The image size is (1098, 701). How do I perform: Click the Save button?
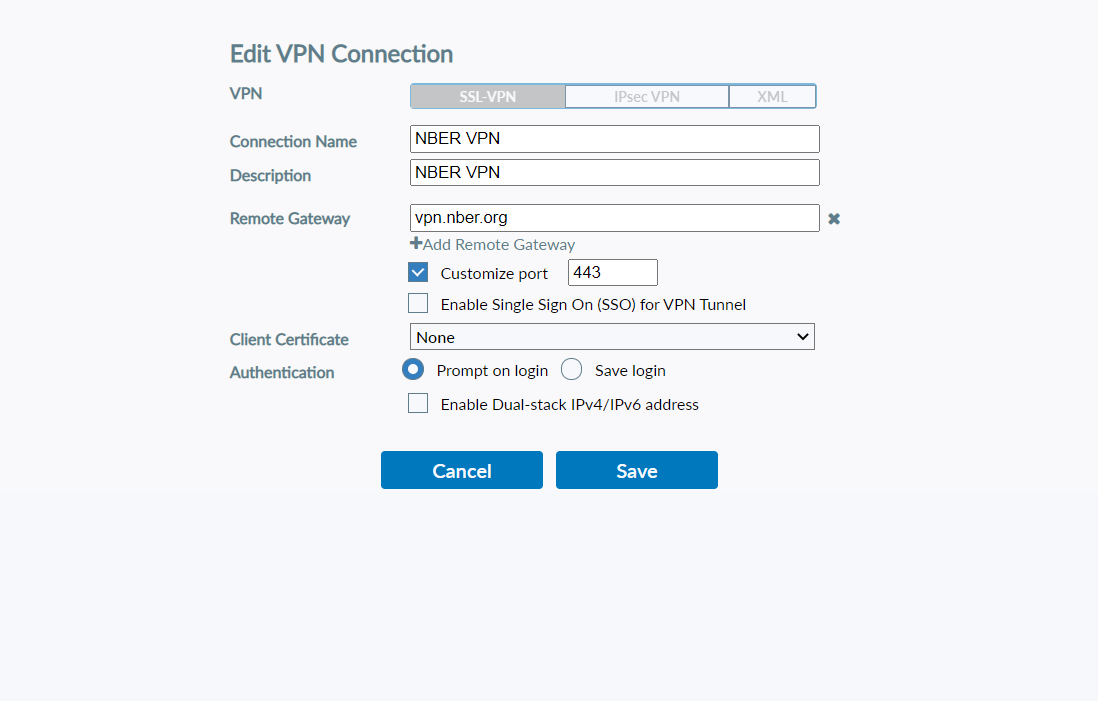637,470
